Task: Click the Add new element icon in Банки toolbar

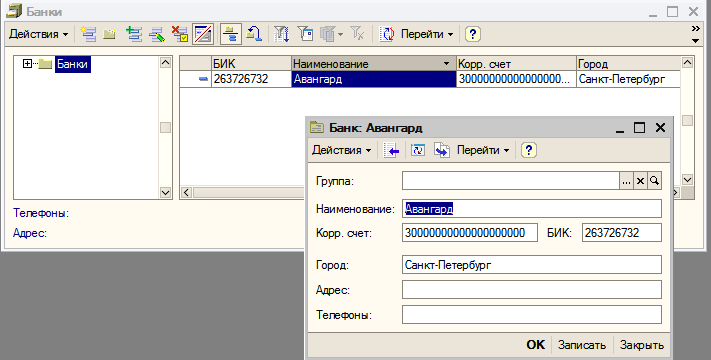Action: 88,34
